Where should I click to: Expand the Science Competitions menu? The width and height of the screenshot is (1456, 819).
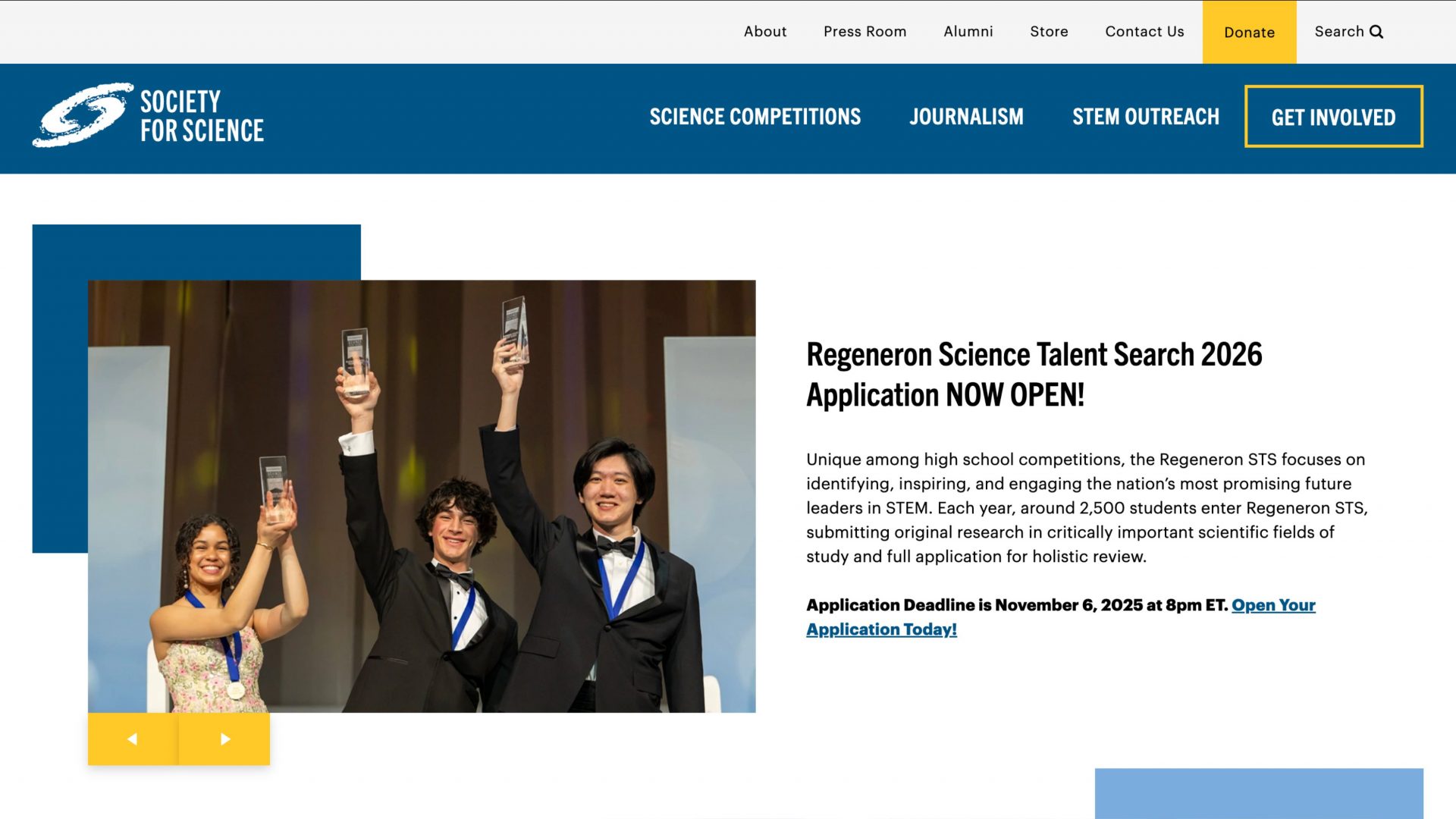click(755, 117)
